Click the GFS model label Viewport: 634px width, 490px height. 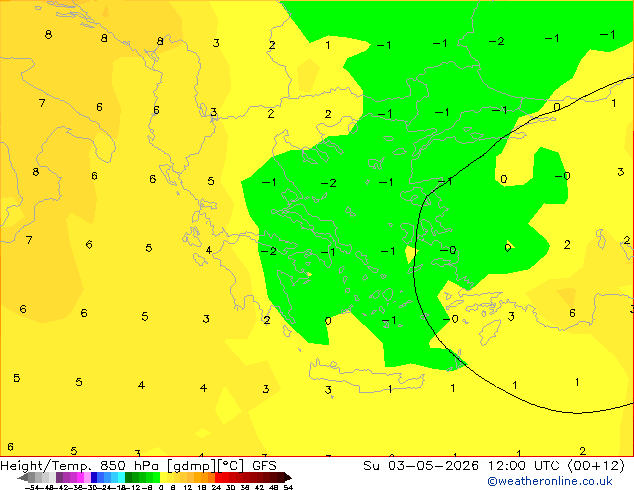pyautogui.click(x=264, y=466)
